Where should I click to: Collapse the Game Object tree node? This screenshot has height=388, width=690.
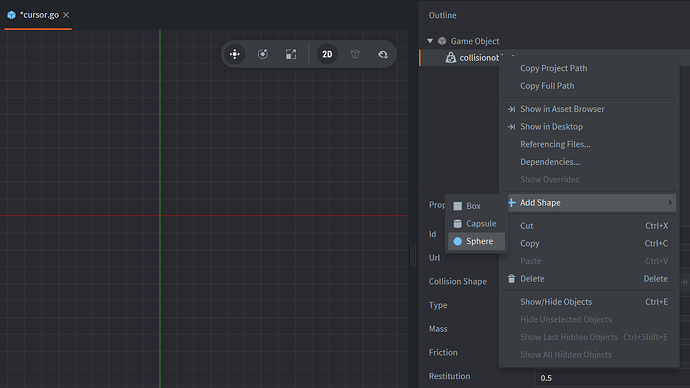click(x=430, y=41)
